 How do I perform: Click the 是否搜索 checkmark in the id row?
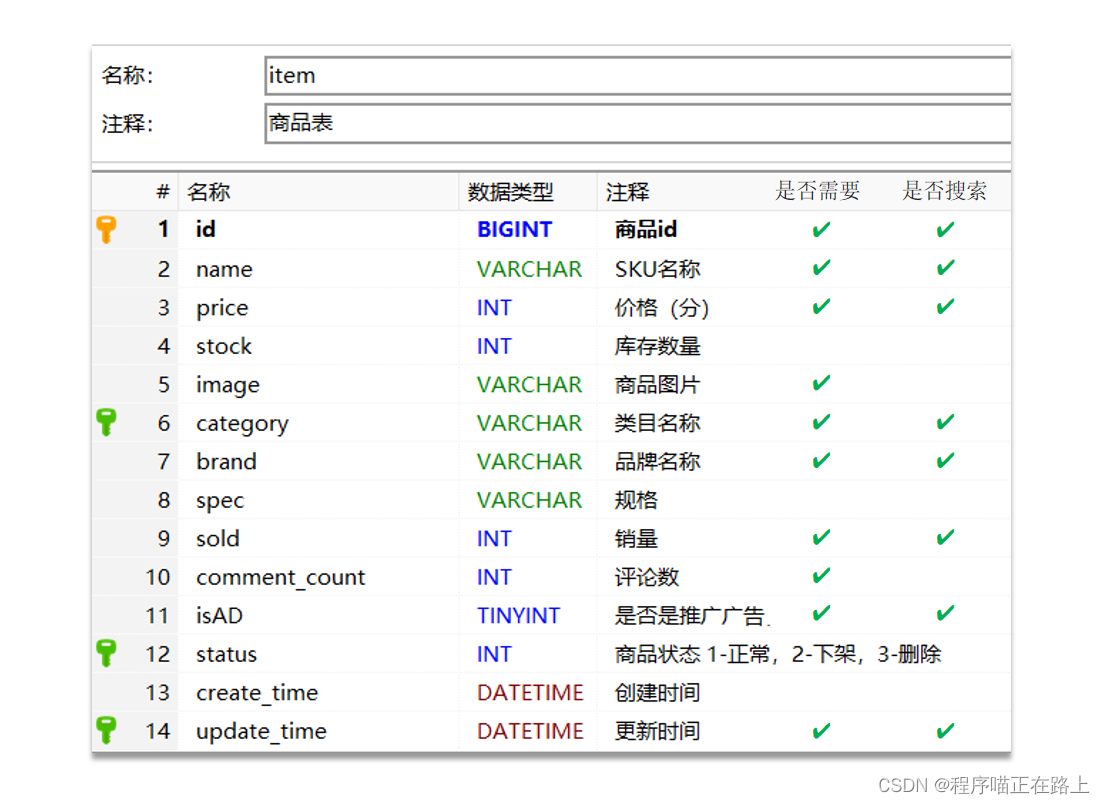[x=945, y=230]
